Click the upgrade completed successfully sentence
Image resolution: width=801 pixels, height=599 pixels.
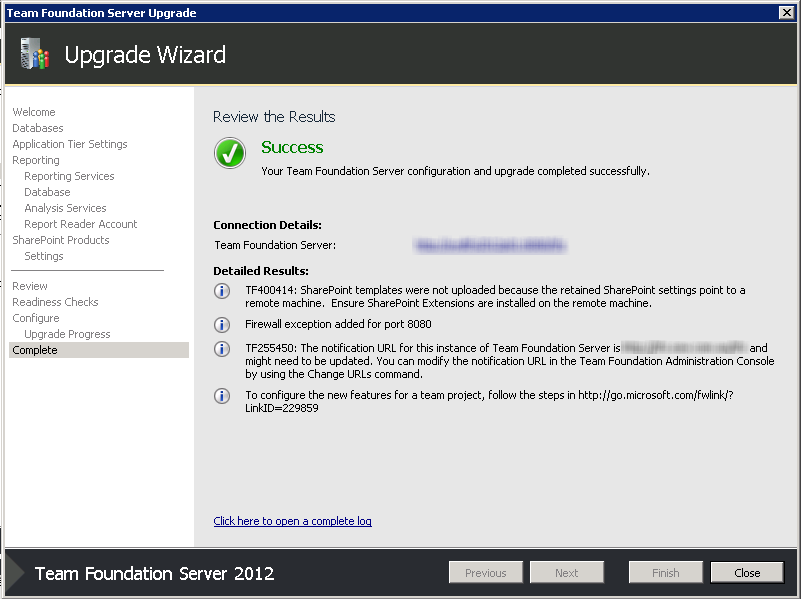[x=455, y=171]
